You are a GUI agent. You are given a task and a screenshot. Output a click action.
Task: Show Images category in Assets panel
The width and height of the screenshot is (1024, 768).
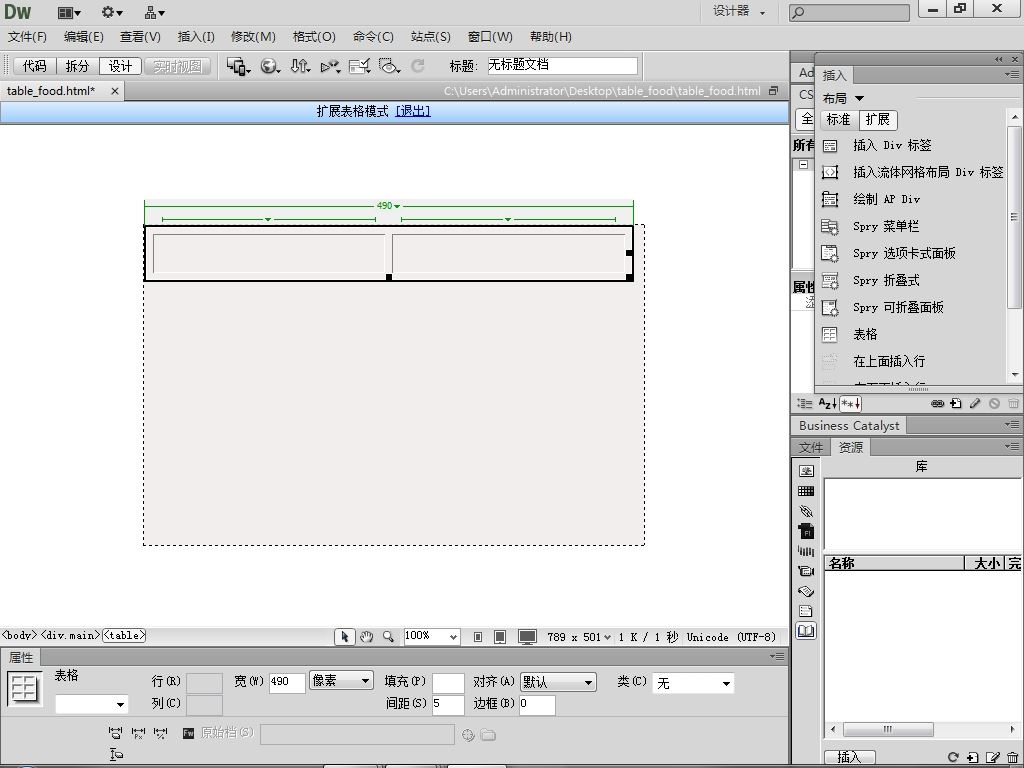807,471
